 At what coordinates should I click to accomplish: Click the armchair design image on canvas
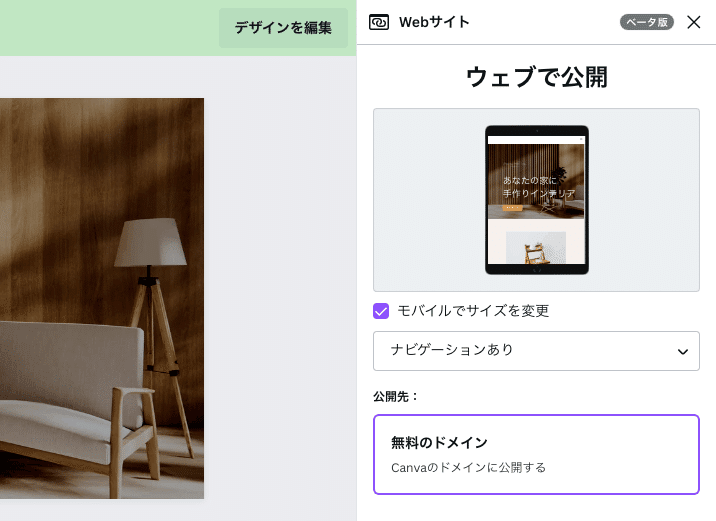coord(102,298)
